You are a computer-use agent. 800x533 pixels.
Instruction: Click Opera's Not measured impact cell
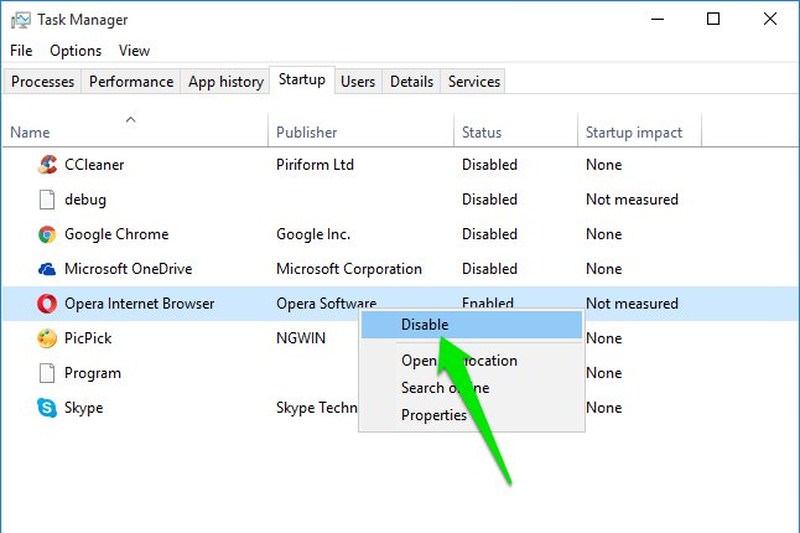tap(632, 303)
